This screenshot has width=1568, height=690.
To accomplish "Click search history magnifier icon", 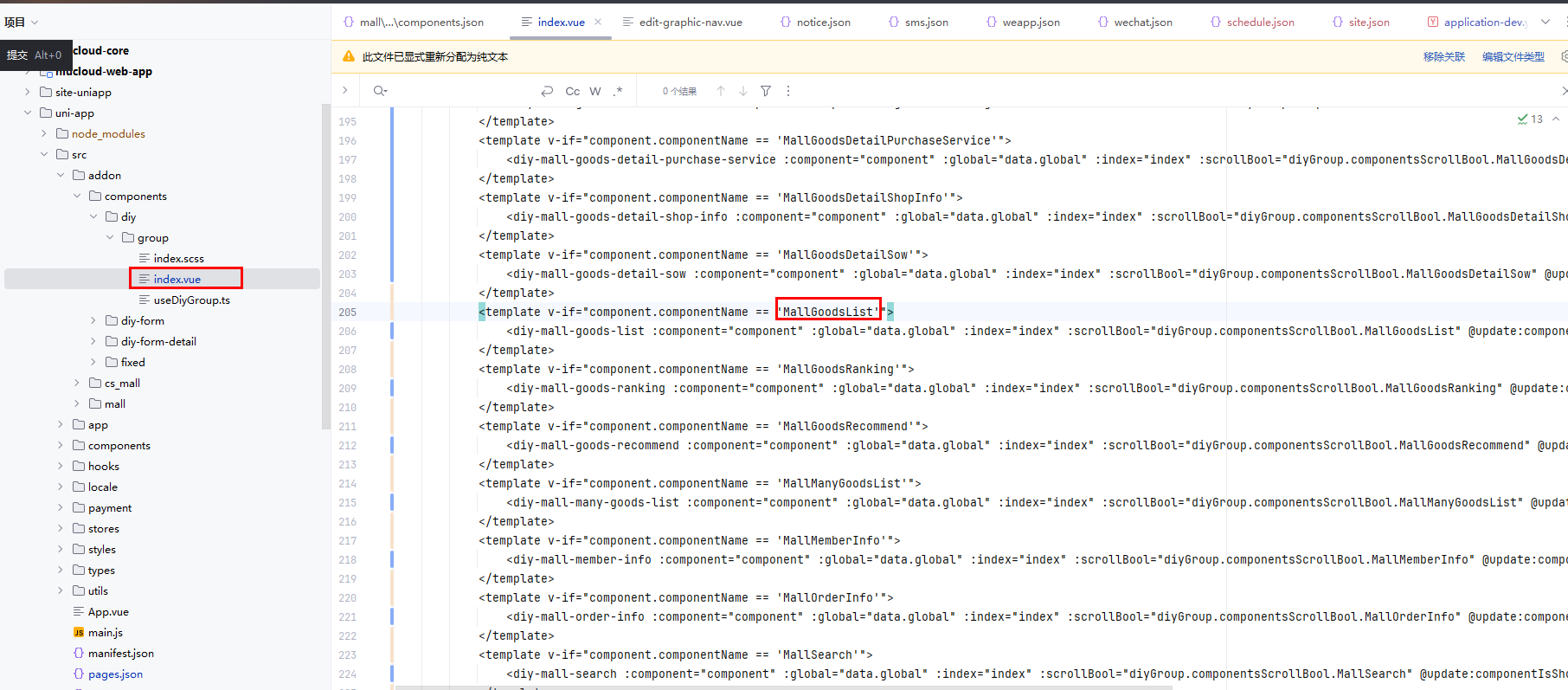I will [x=379, y=91].
